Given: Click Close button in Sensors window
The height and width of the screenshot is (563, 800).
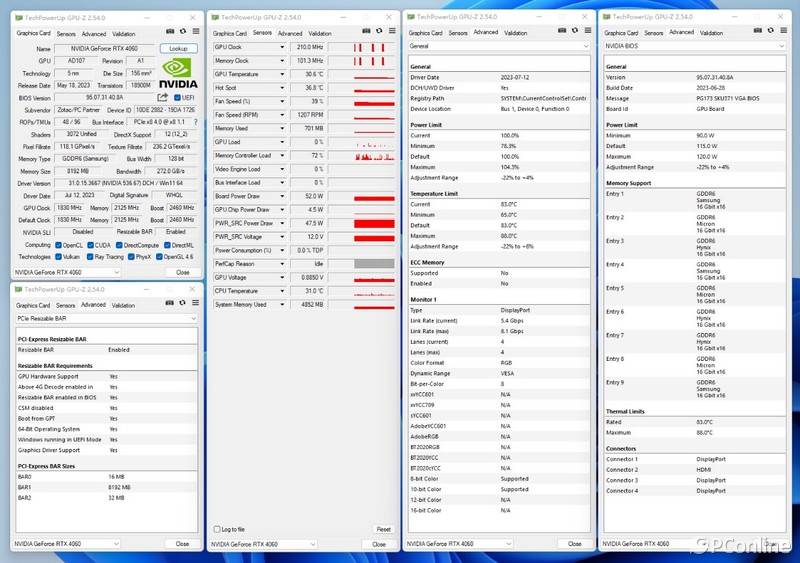Looking at the screenshot, I should click(x=379, y=545).
